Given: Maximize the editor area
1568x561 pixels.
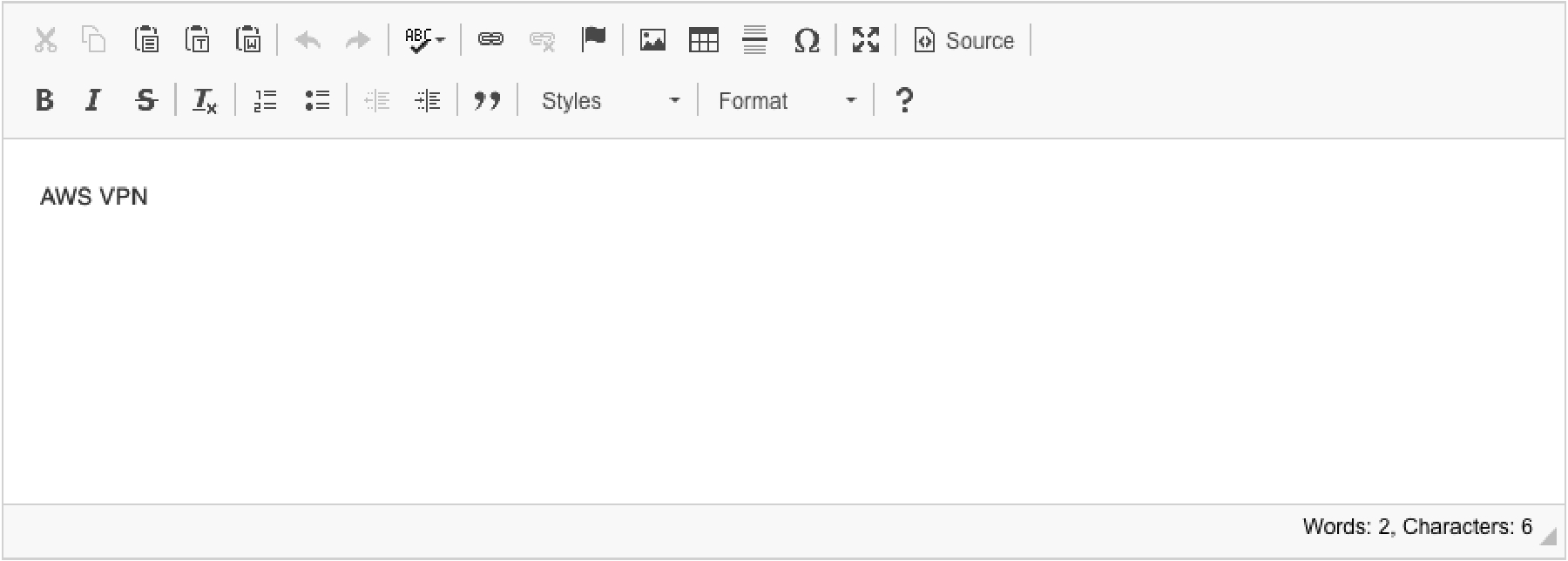Looking at the screenshot, I should click(866, 40).
